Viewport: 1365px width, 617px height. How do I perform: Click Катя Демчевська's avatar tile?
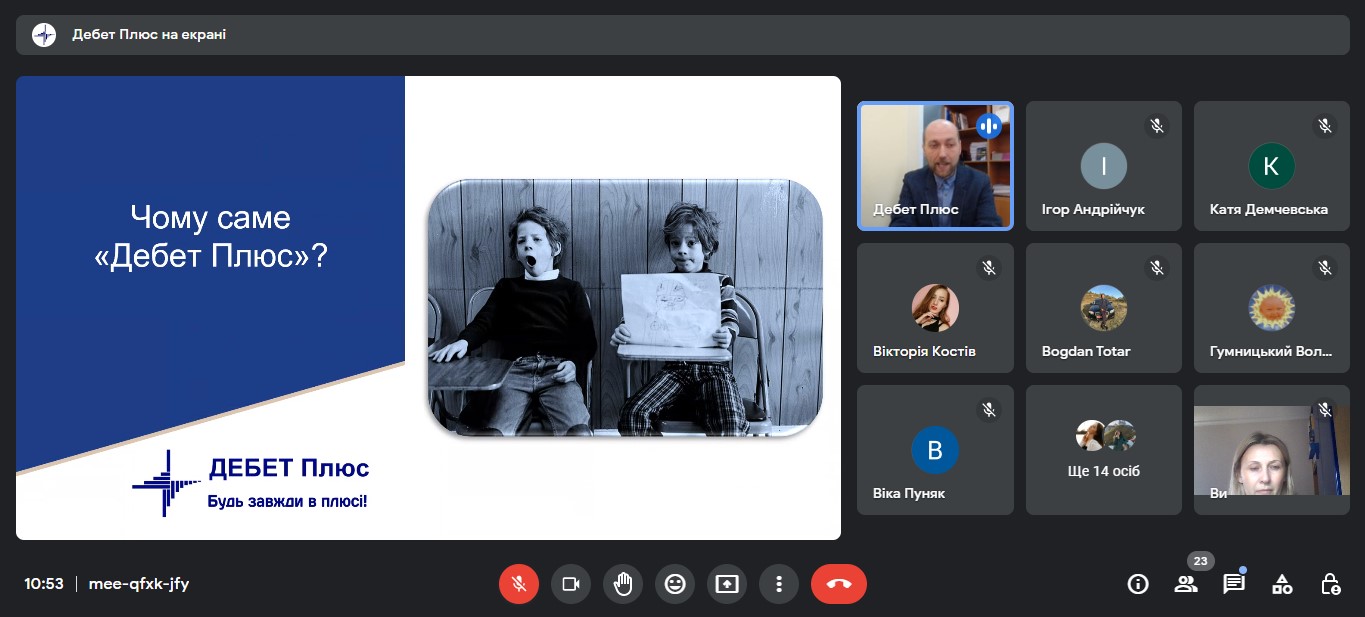[1271, 166]
